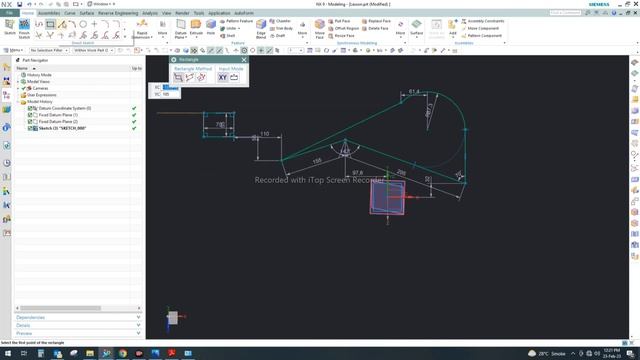Image resolution: width=640 pixels, height=360 pixels.
Task: Choose By 2 Points rectangle method
Action: click(x=178, y=77)
